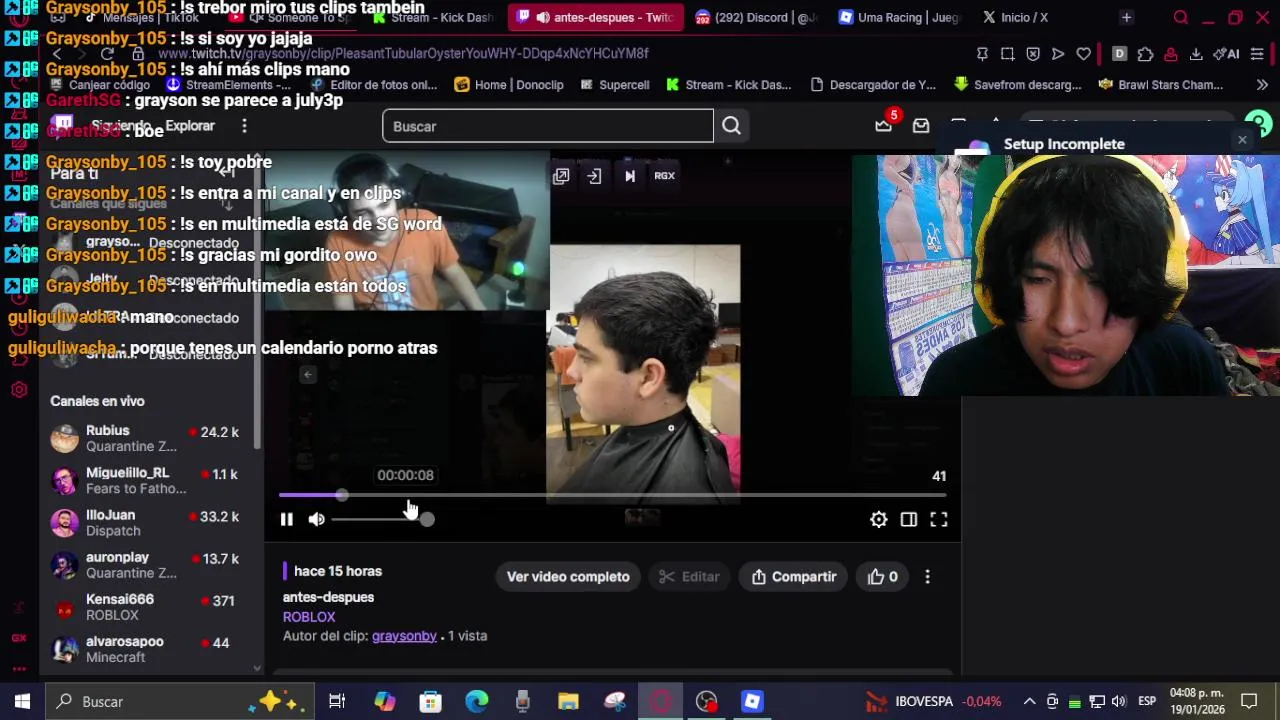Close the Setup Incomplete popup
The height and width of the screenshot is (720, 1280).
click(1242, 140)
